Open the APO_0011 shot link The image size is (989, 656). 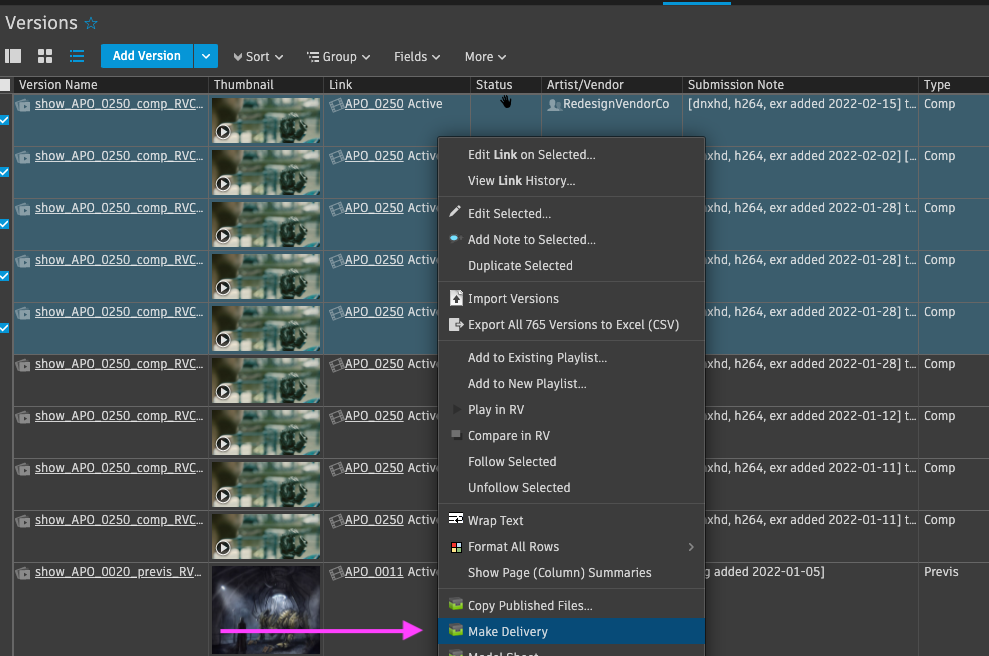(x=374, y=572)
